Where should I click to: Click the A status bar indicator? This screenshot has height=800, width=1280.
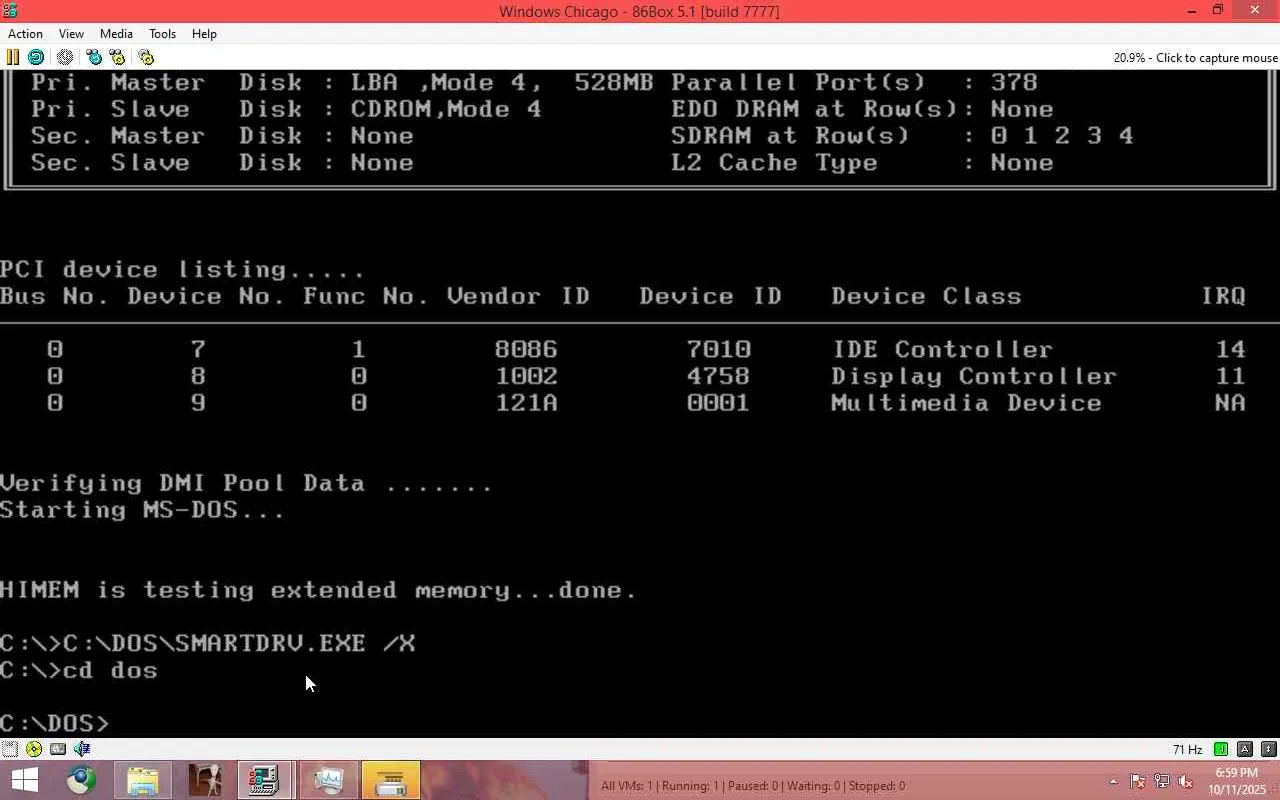click(1245, 749)
